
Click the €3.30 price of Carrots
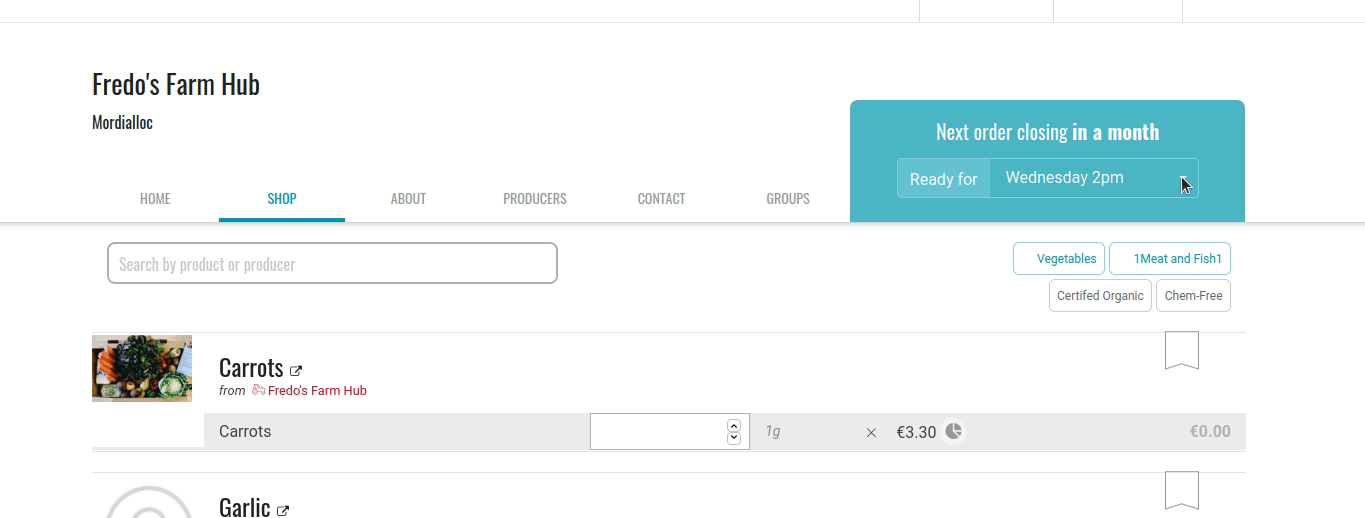point(916,432)
